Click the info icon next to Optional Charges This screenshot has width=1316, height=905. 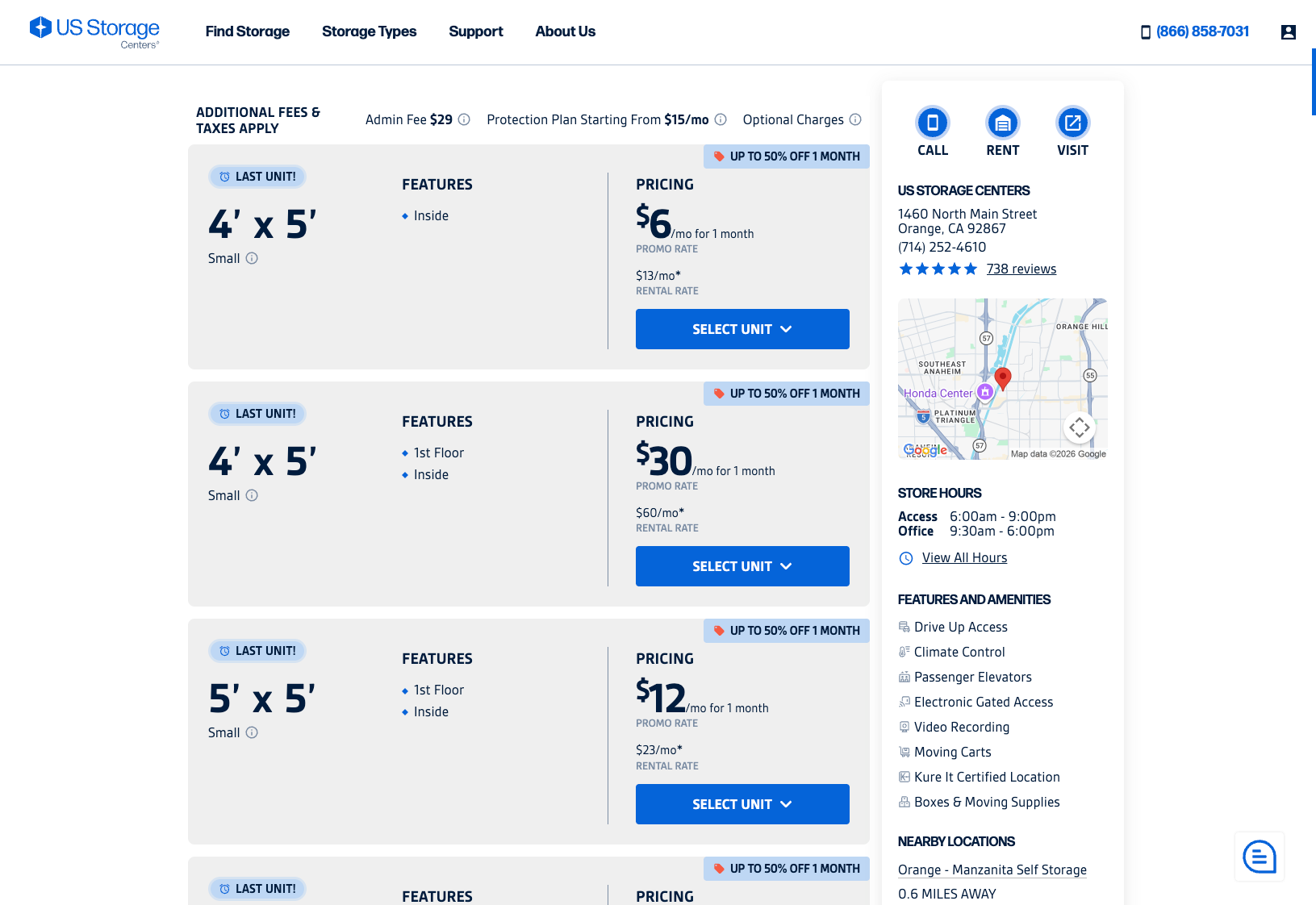(x=854, y=119)
